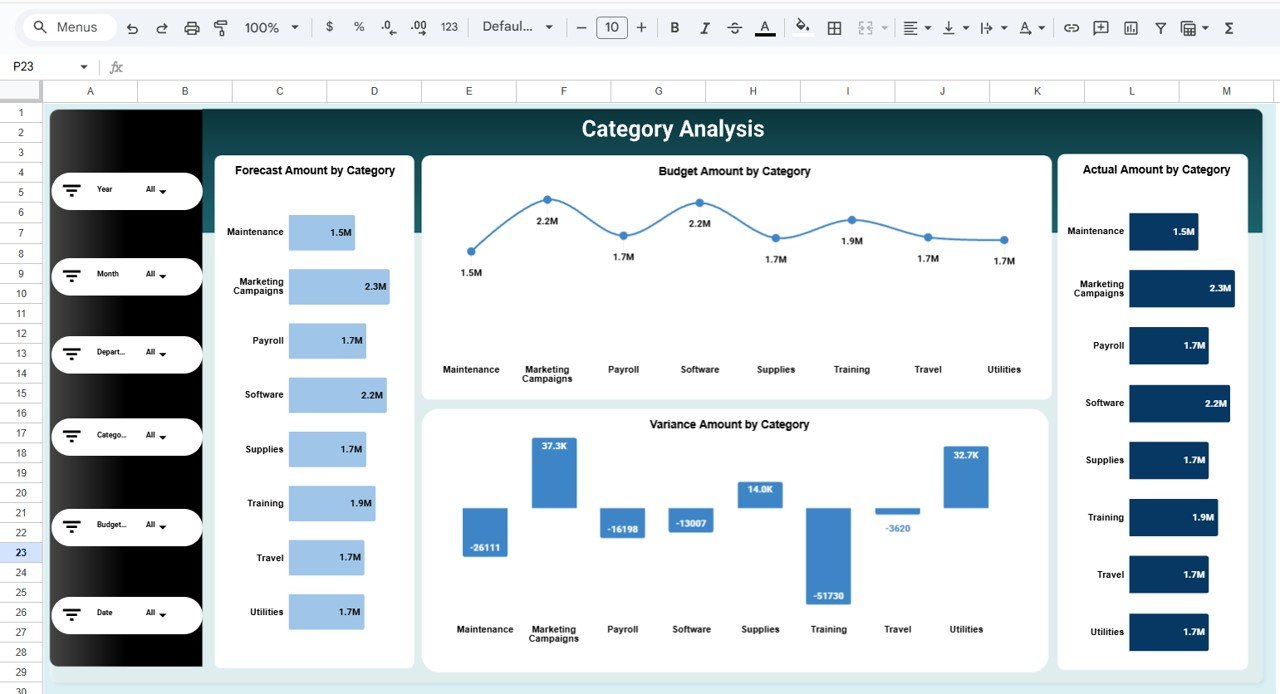Viewport: 1280px width, 694px height.
Task: Format selection as percent
Action: click(359, 27)
